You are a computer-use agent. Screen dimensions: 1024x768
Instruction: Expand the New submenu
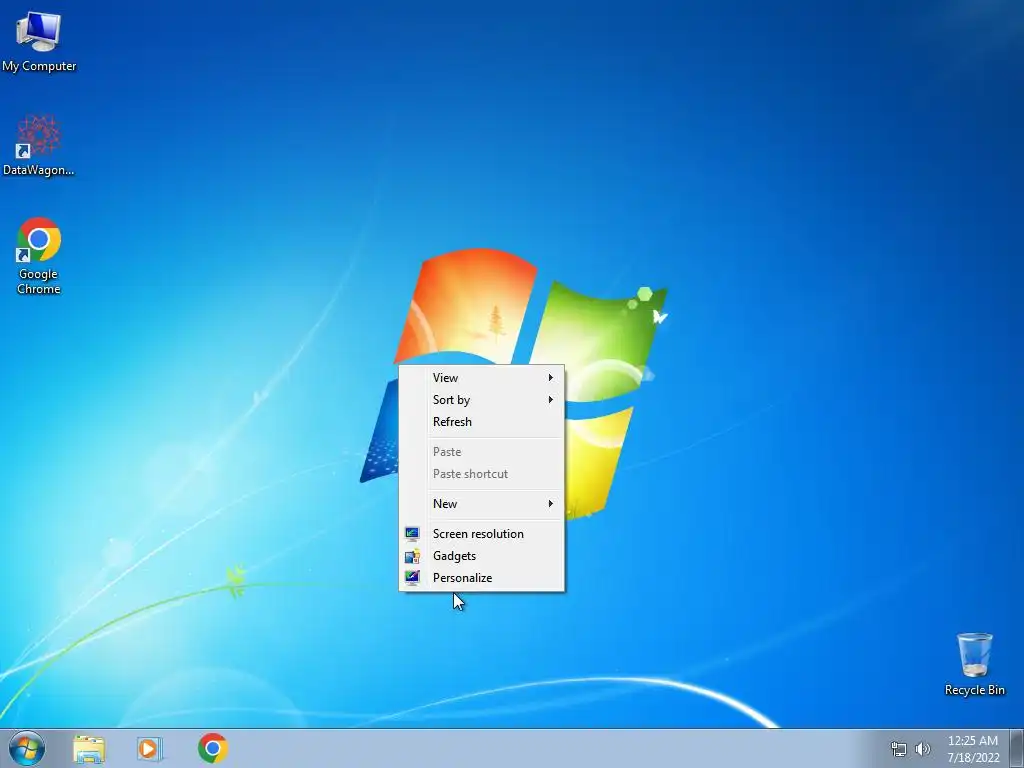(481, 504)
